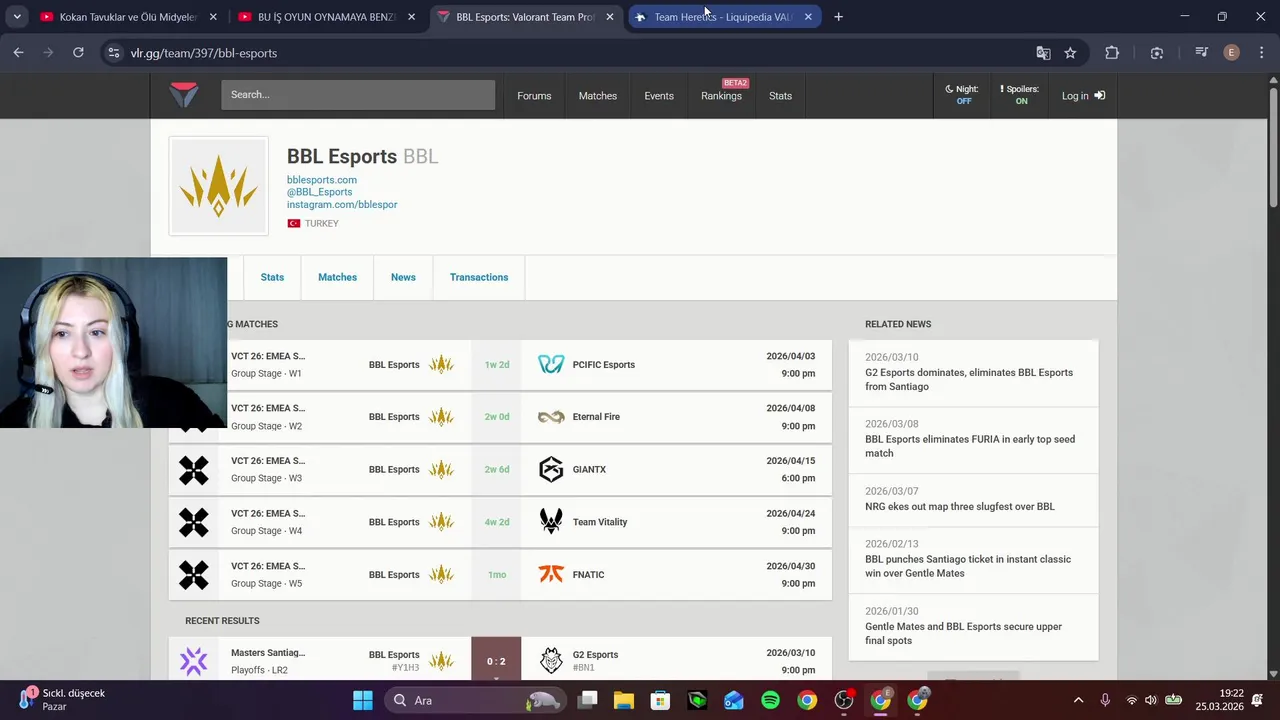Viewport: 1280px width, 720px height.
Task: Open the Forums menu item
Action: [534, 96]
